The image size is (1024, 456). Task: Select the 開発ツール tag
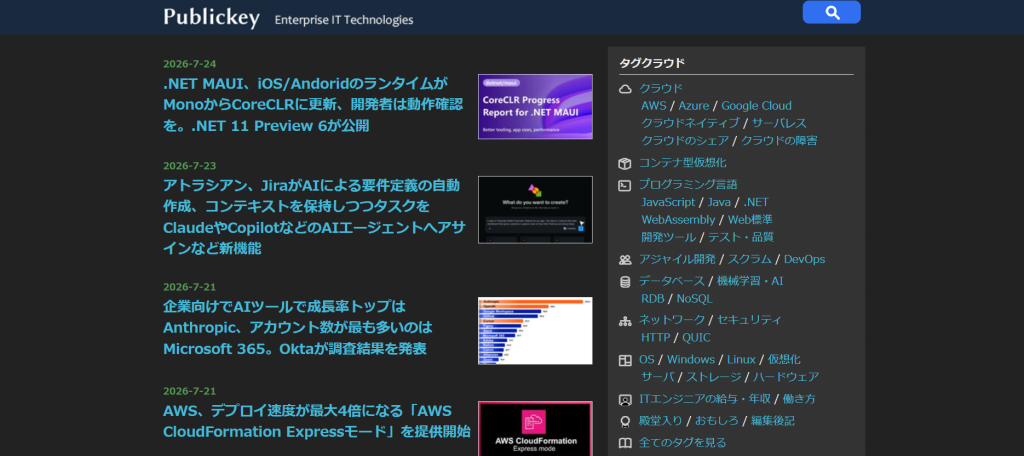pos(669,237)
